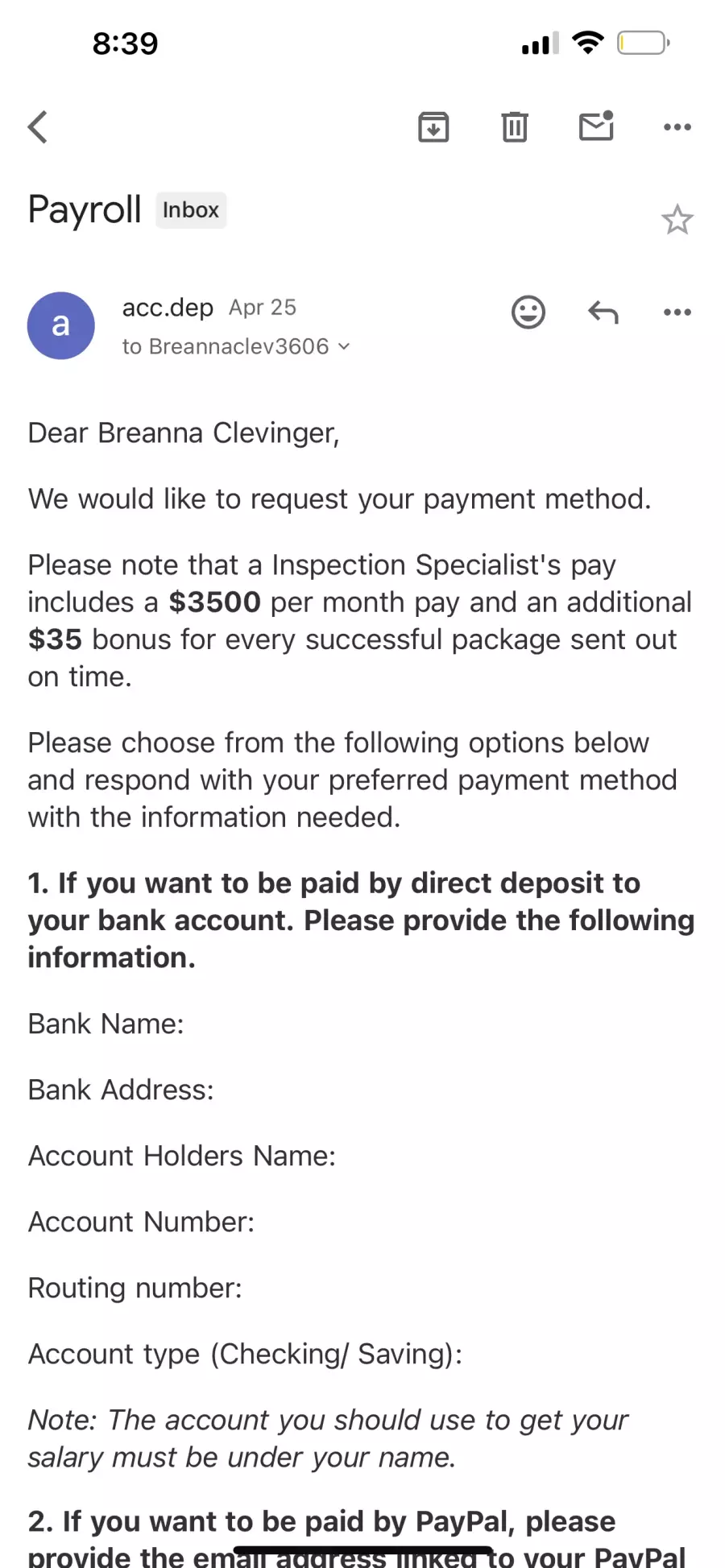Tap the to Breannaclev3606 recipient line
The image size is (725, 1568).
235,347
